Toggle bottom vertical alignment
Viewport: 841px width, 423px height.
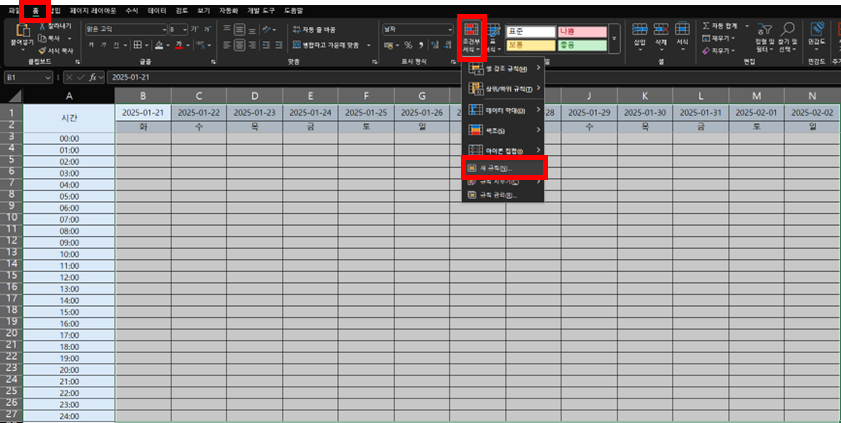252,29
